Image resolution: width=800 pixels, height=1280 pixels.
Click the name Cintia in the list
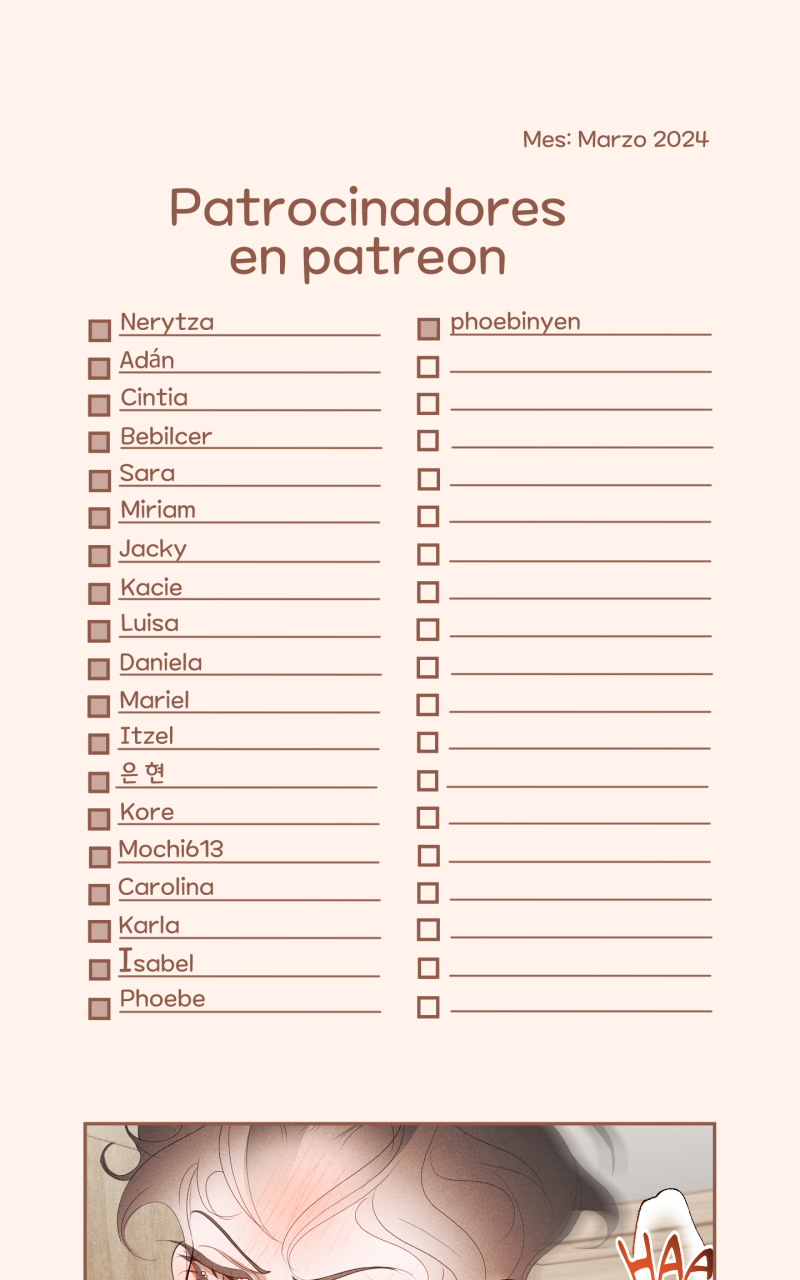pos(154,398)
